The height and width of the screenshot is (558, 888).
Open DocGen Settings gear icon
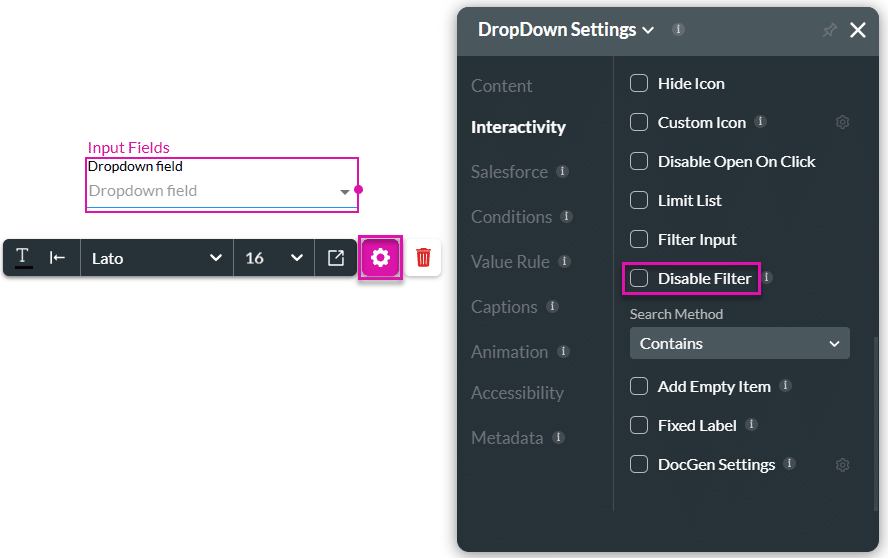click(x=842, y=465)
